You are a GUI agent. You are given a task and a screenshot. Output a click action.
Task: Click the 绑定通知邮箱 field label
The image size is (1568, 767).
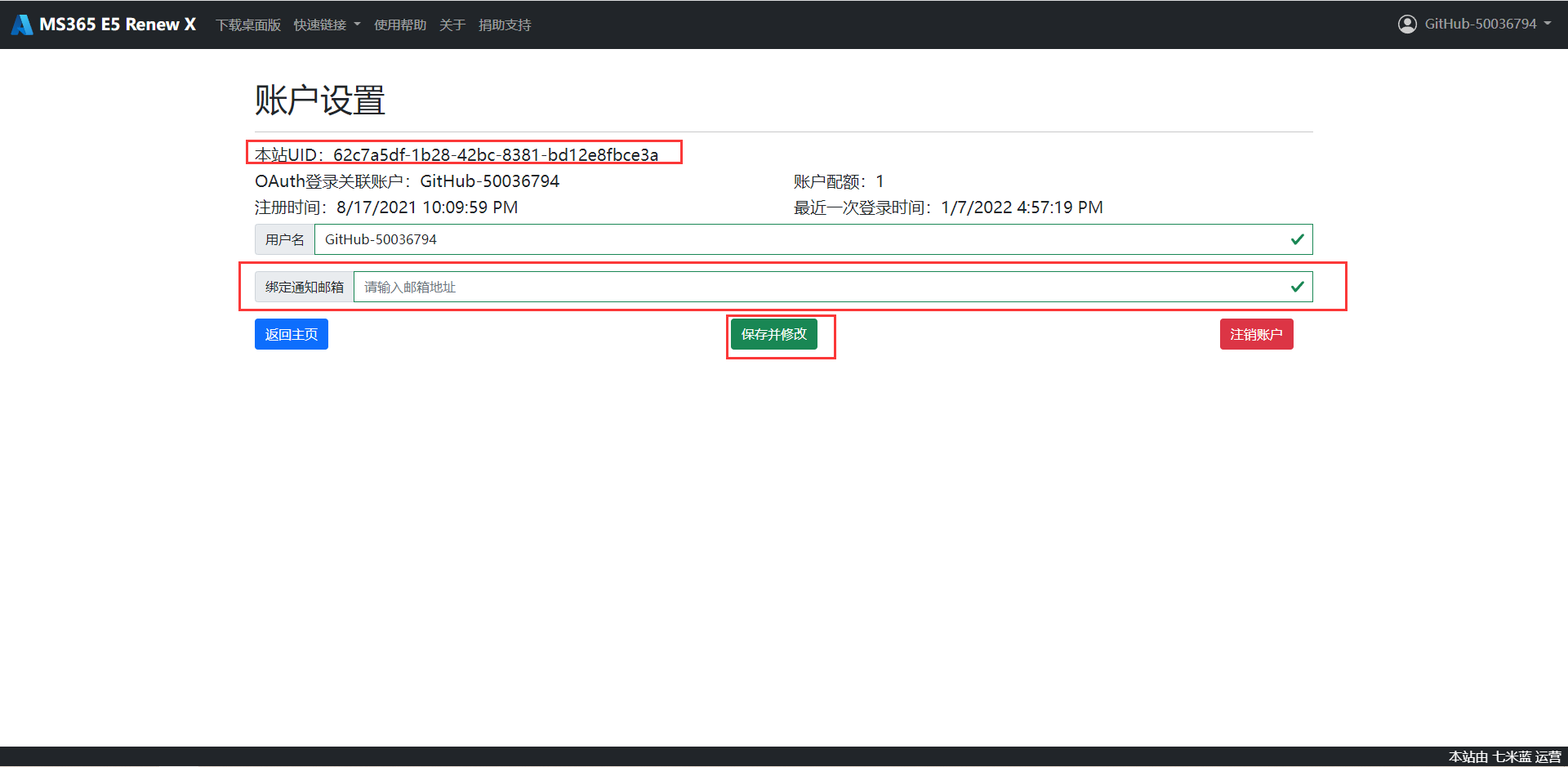click(305, 287)
